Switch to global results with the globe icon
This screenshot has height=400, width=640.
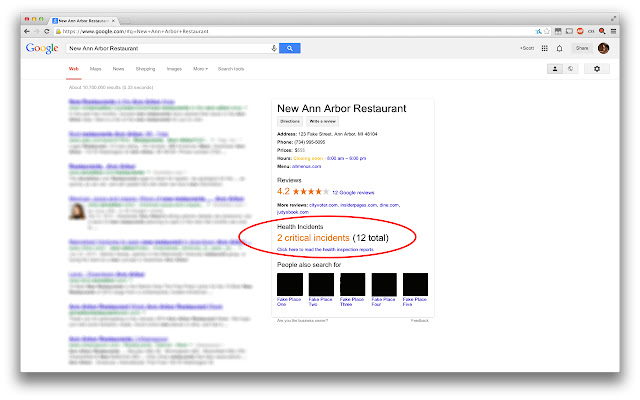tap(571, 69)
